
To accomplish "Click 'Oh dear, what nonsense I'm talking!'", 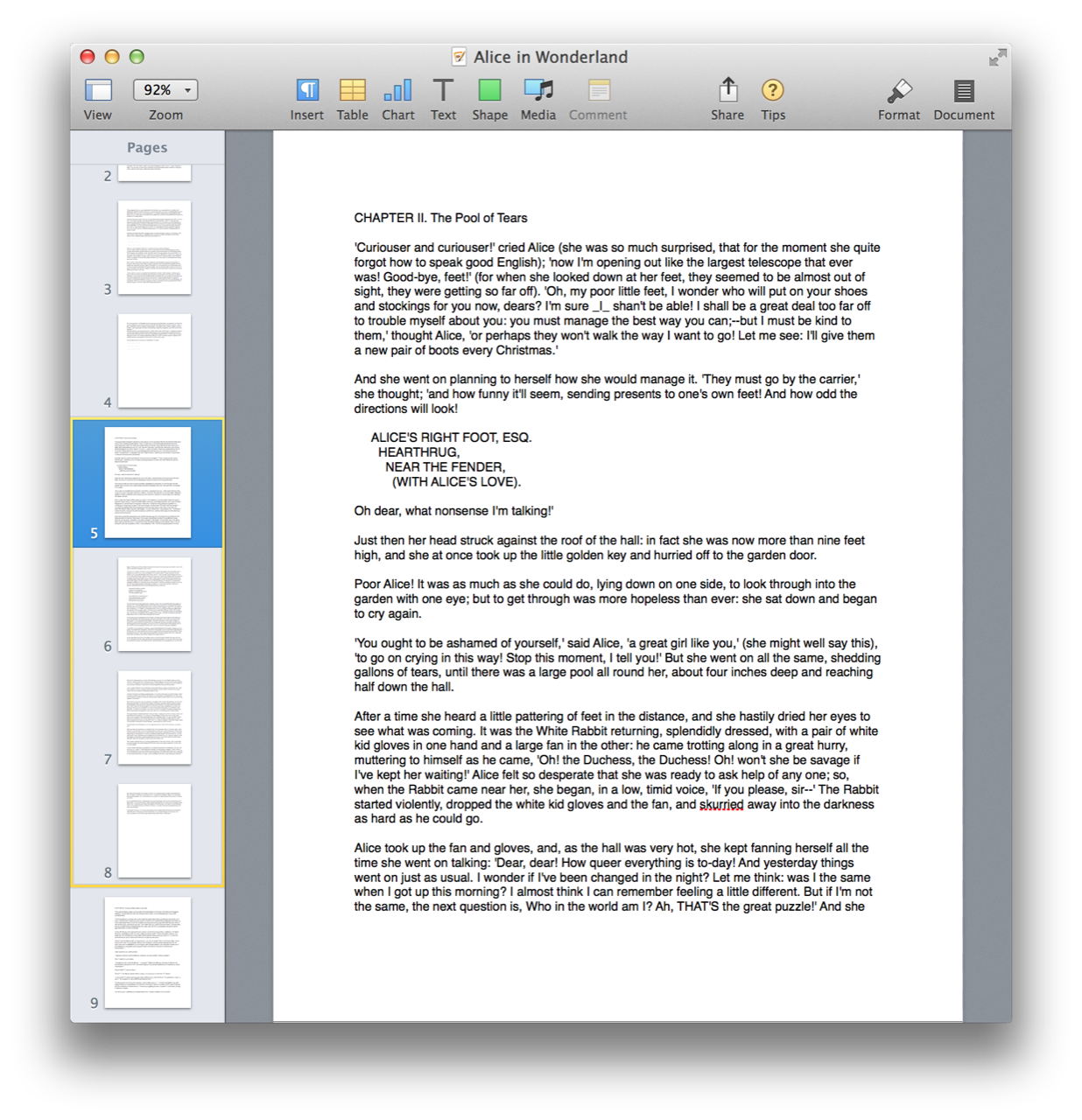I will [453, 511].
